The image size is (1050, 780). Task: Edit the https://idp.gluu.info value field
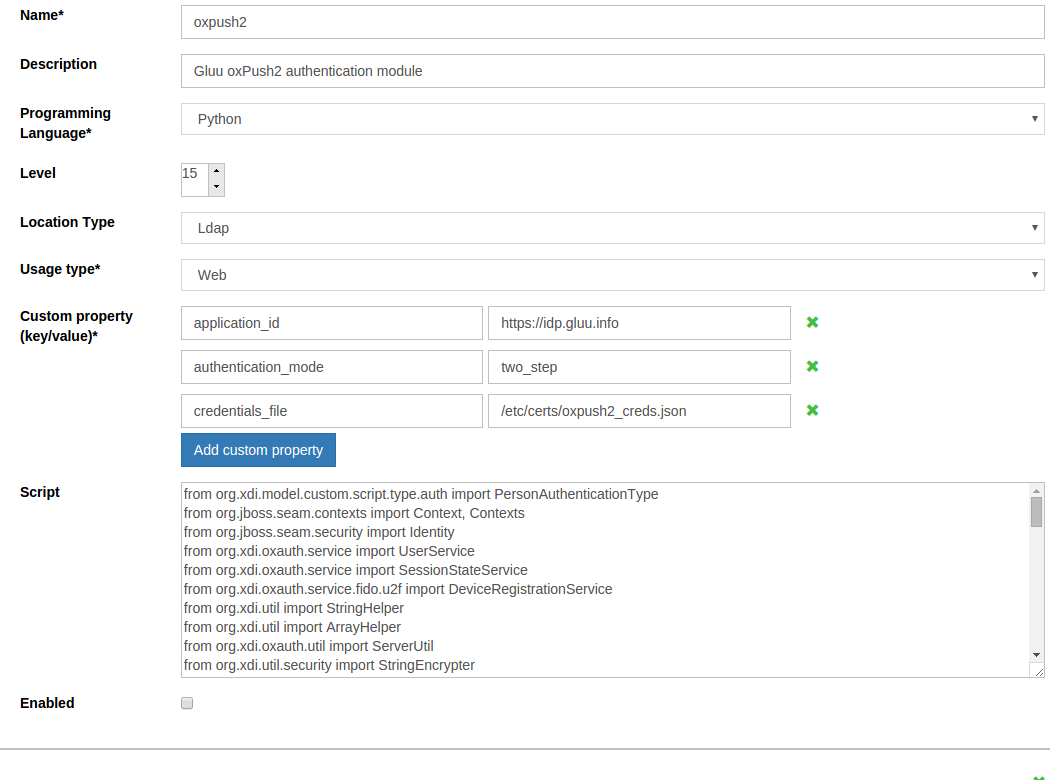click(639, 323)
